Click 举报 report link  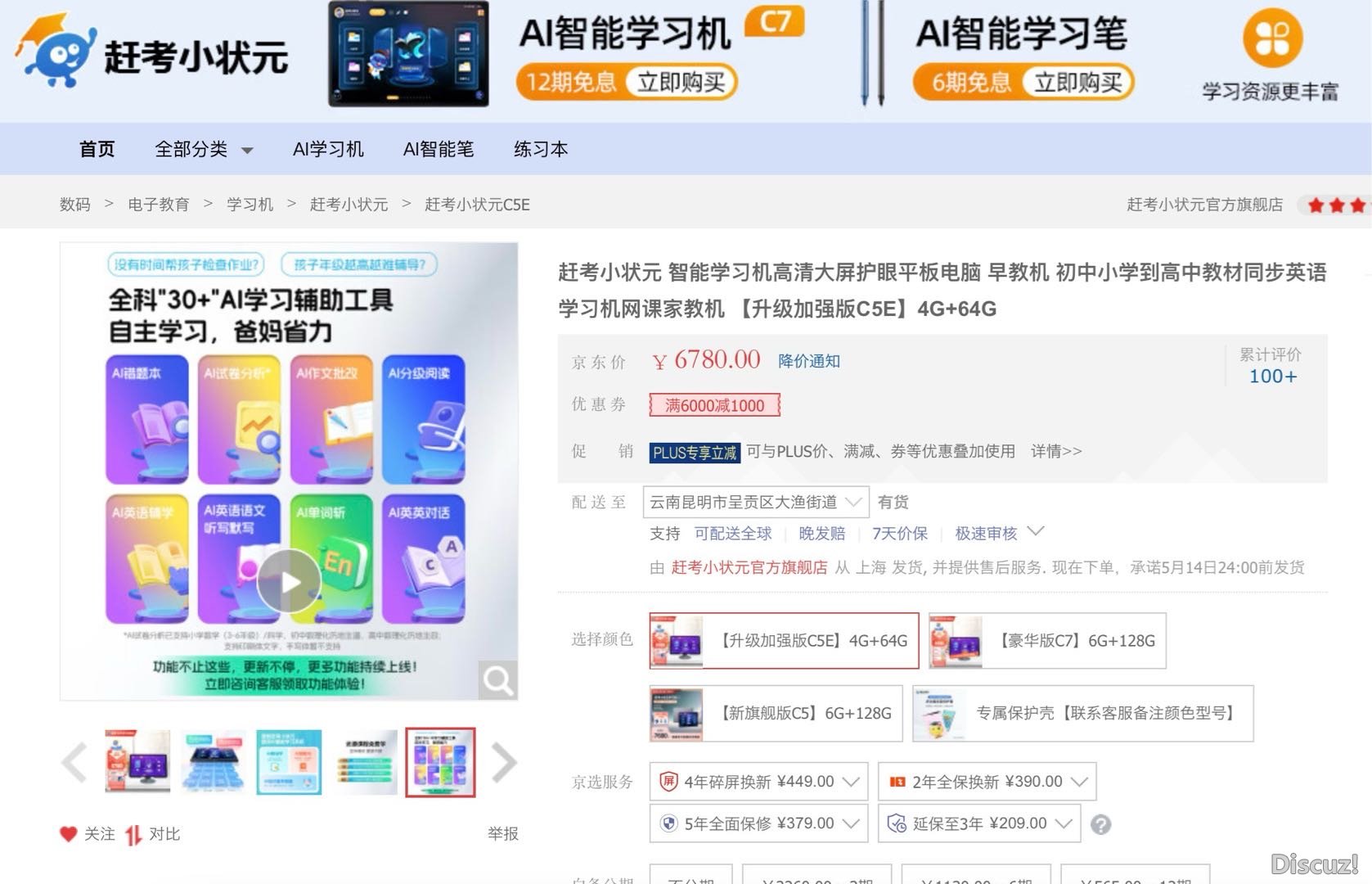coord(503,834)
